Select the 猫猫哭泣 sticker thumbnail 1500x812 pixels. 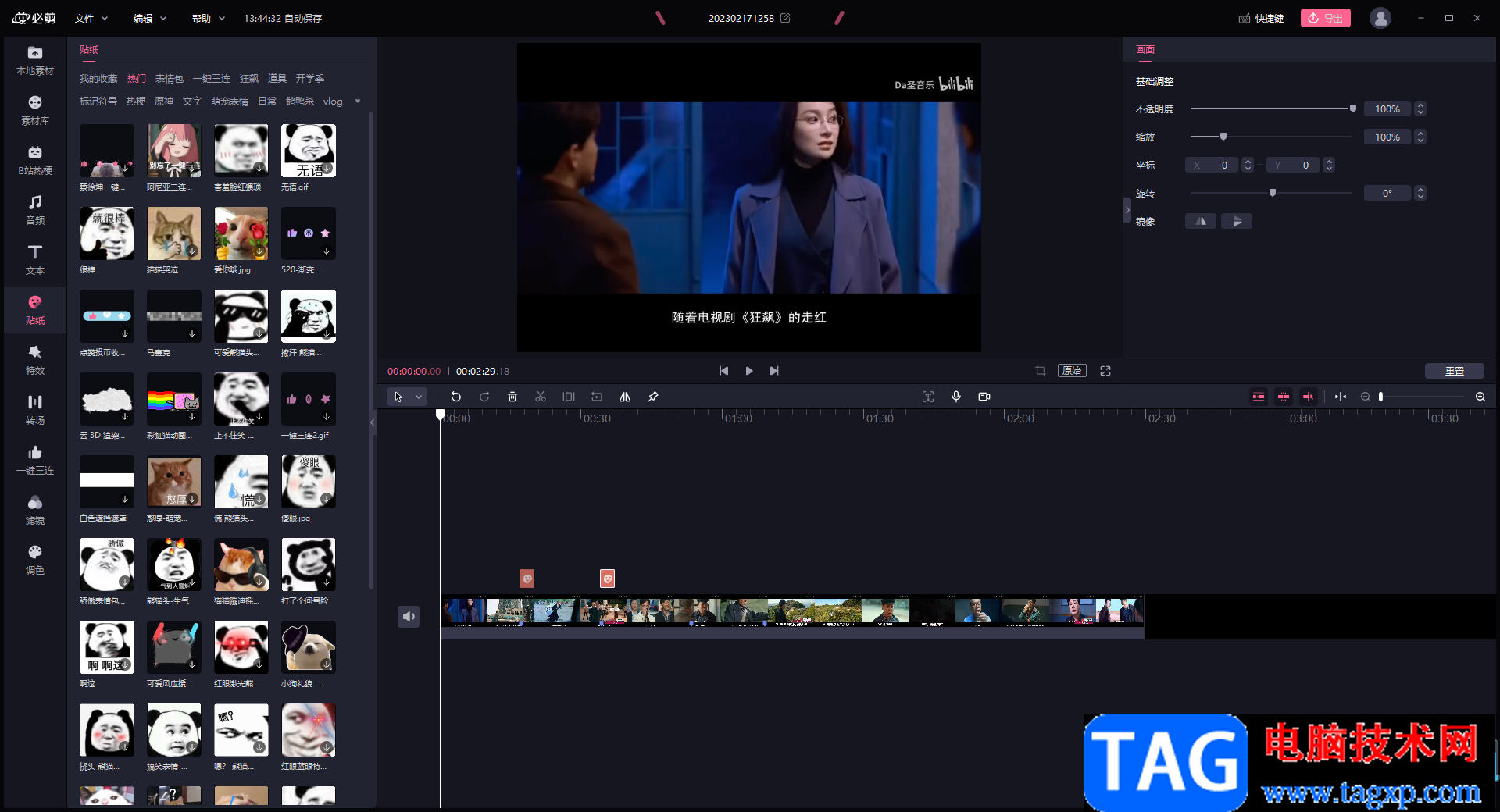pyautogui.click(x=174, y=233)
